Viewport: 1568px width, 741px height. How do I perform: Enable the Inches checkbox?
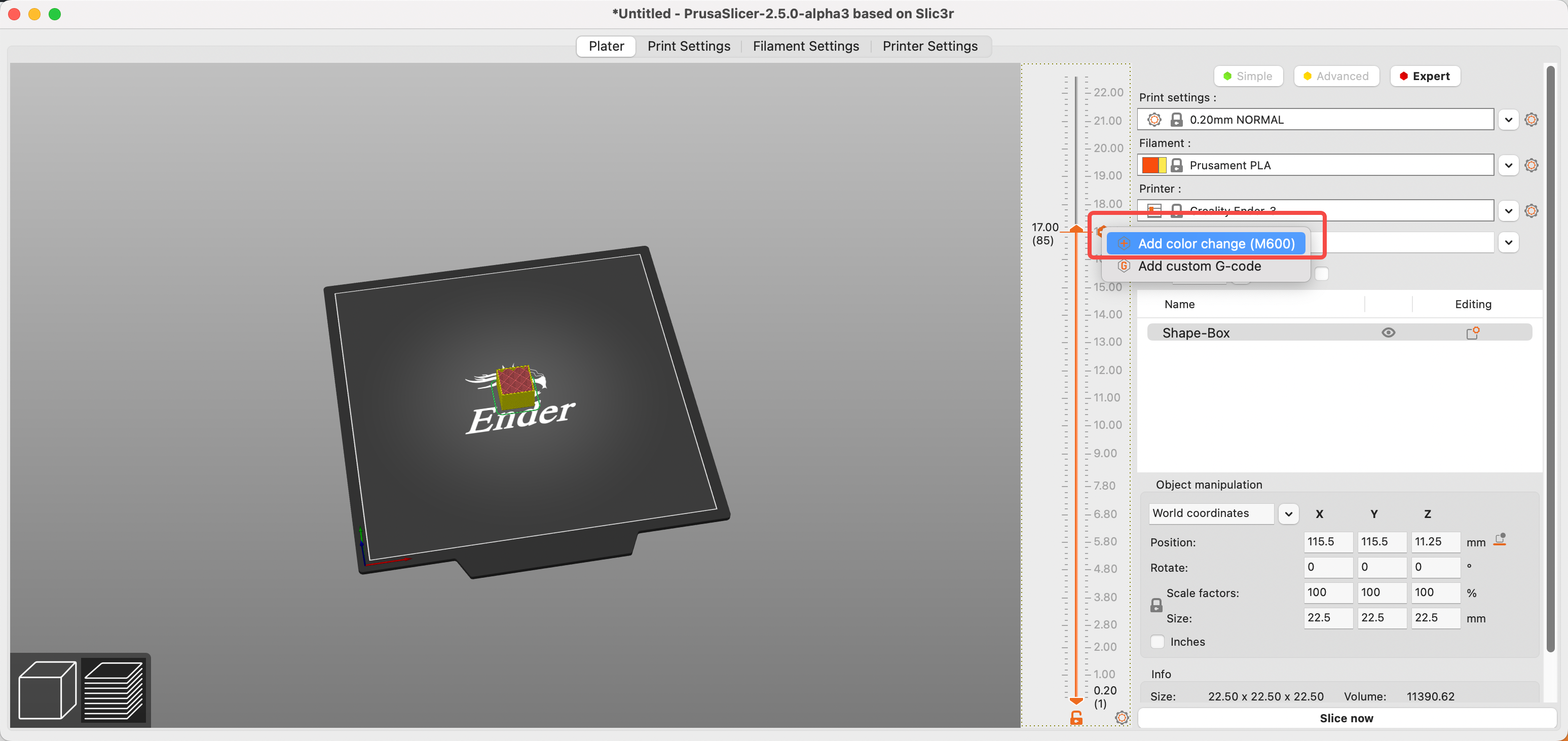(x=1157, y=642)
